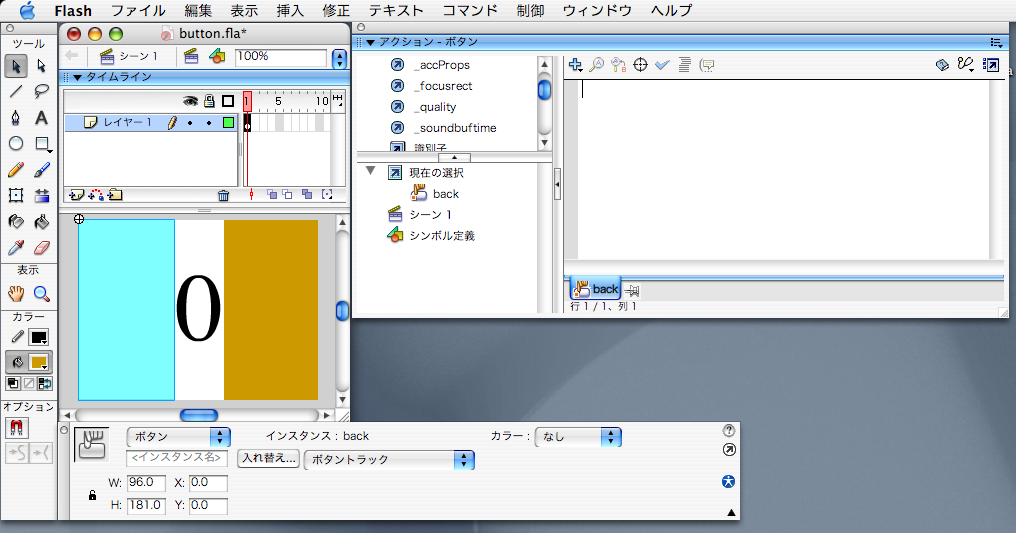Image resolution: width=1016 pixels, height=533 pixels.
Task: Open the ウィンドウ menu
Action: point(597,11)
